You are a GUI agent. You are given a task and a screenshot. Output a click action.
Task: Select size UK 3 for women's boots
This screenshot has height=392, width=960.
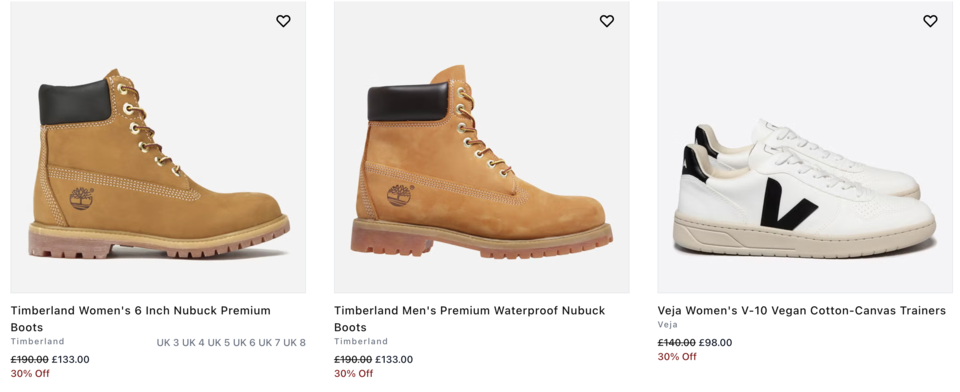(x=168, y=342)
